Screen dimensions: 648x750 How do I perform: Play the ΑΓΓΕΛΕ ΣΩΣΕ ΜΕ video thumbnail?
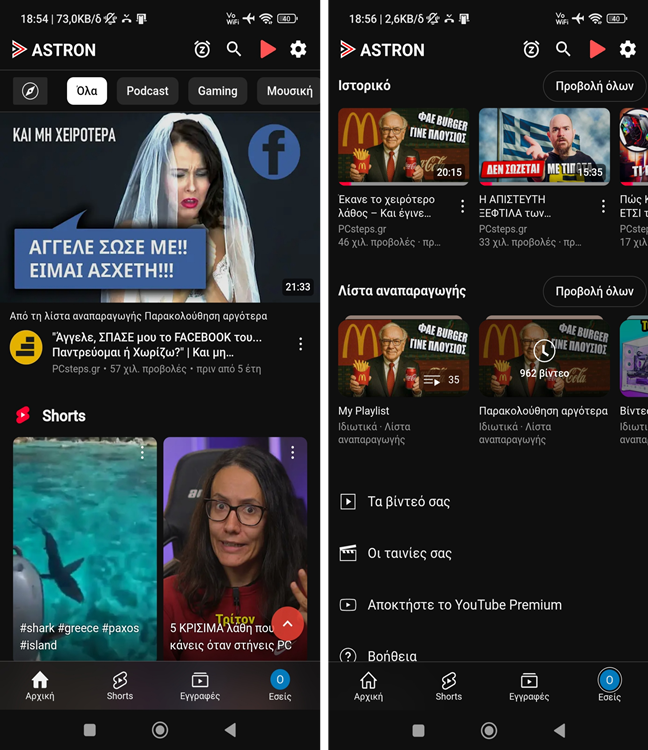[160, 207]
